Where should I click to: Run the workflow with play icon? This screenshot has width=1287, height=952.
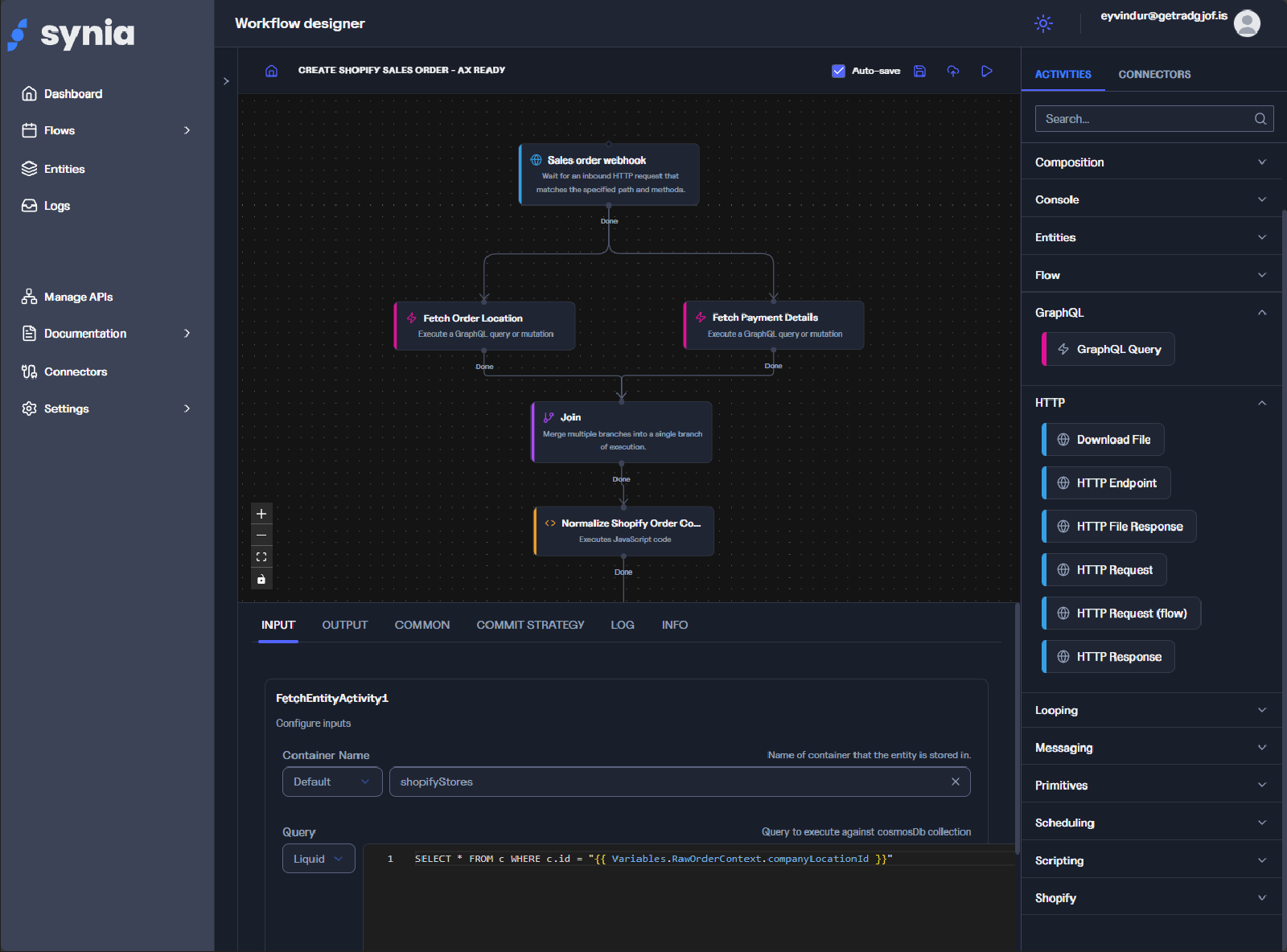(987, 71)
